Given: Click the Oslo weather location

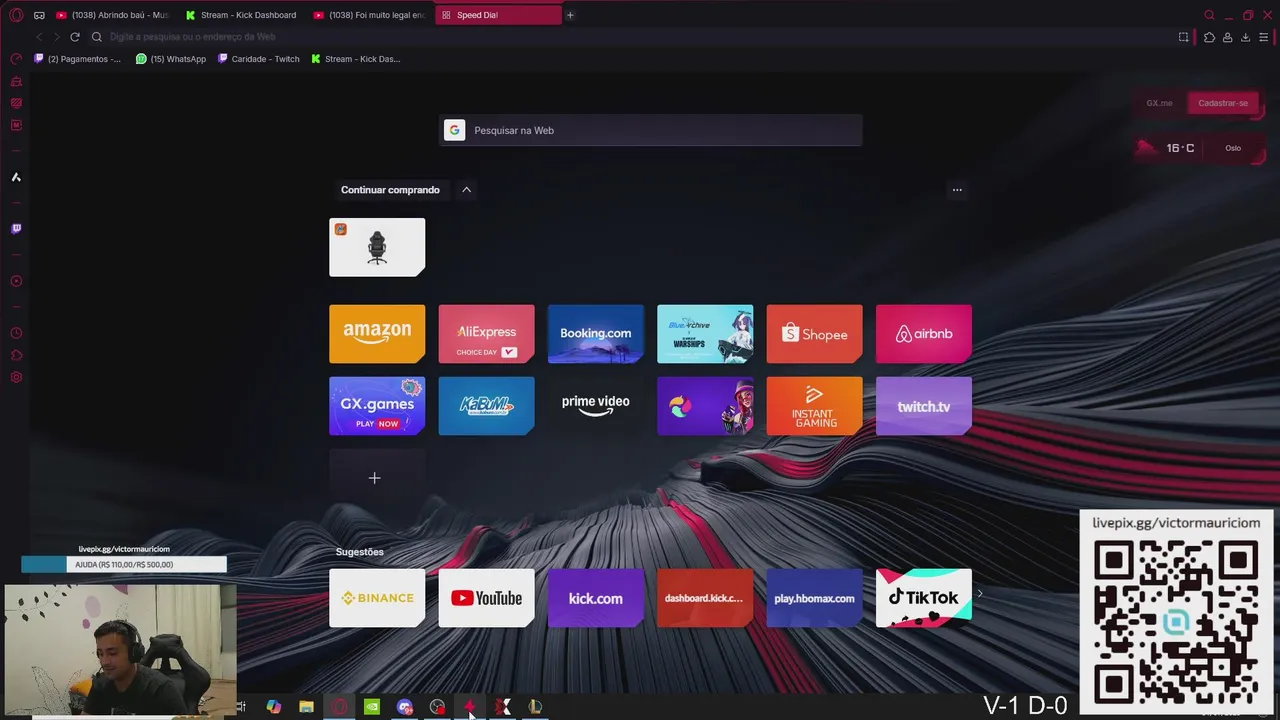Looking at the screenshot, I should click(1233, 148).
